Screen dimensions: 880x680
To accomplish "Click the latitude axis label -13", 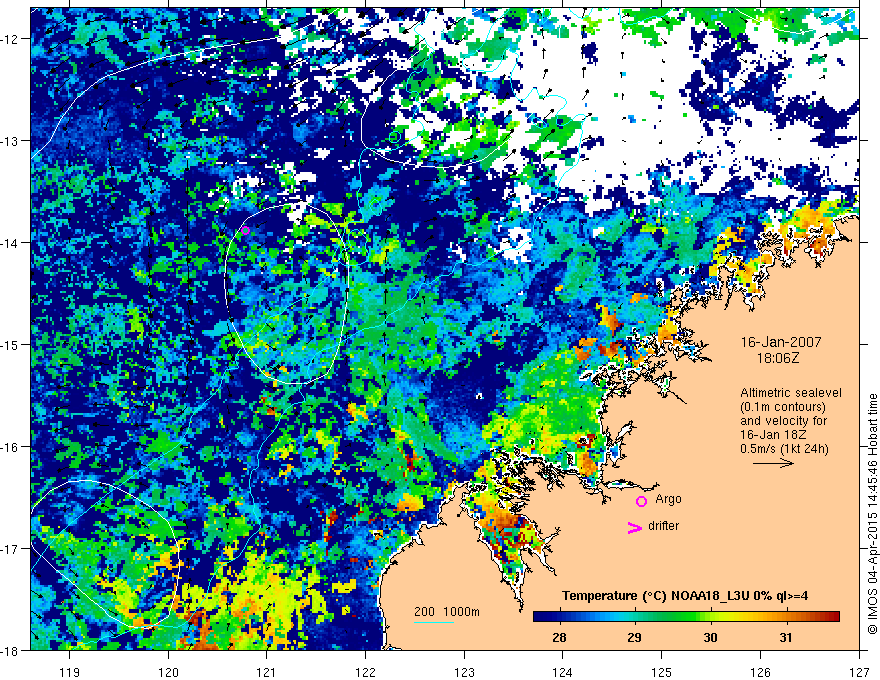I will [11, 141].
